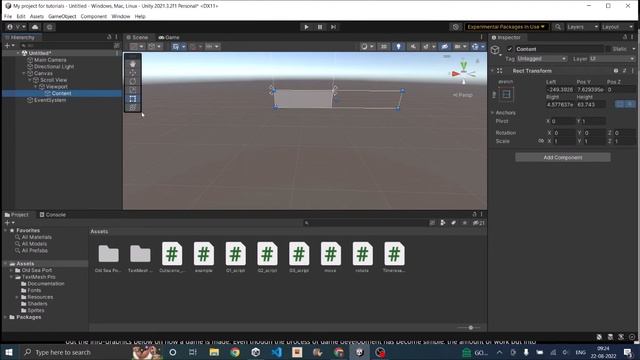This screenshot has width=640, height=360.
Task: Collapse the Rect Transform component
Action: [492, 71]
